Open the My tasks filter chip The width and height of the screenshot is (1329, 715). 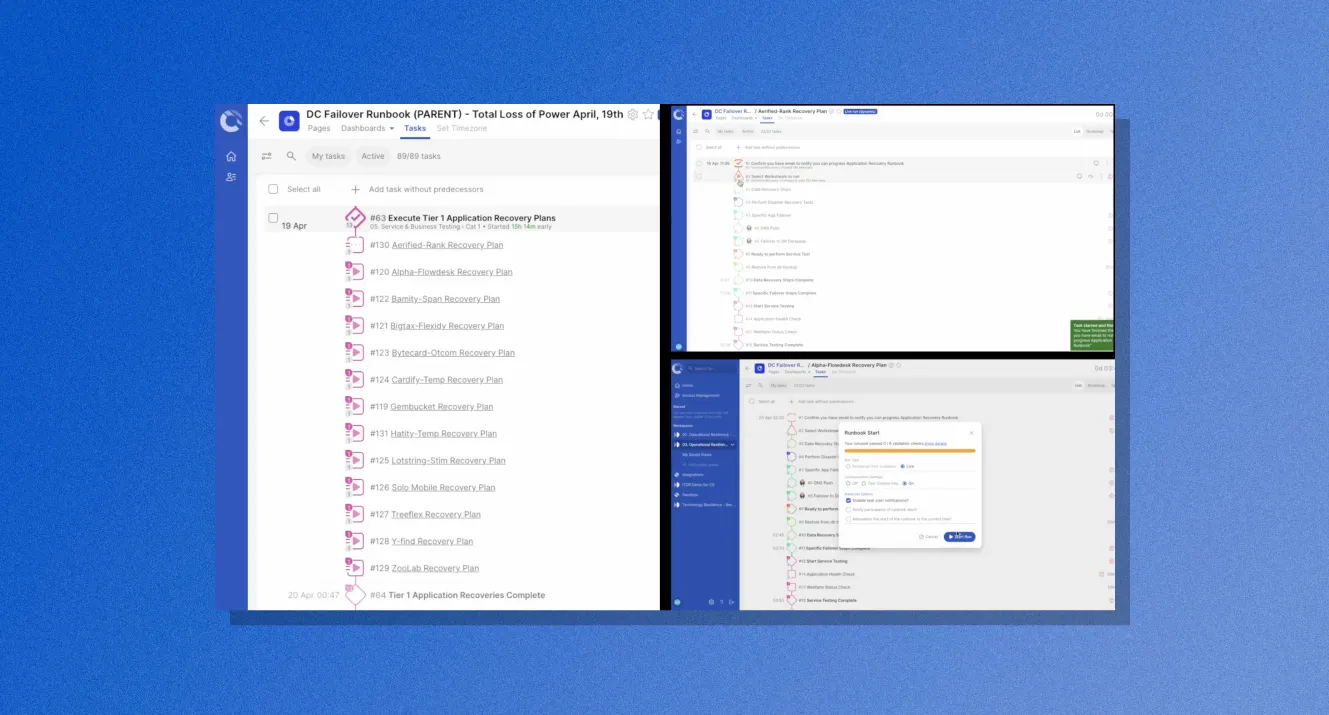pos(329,156)
